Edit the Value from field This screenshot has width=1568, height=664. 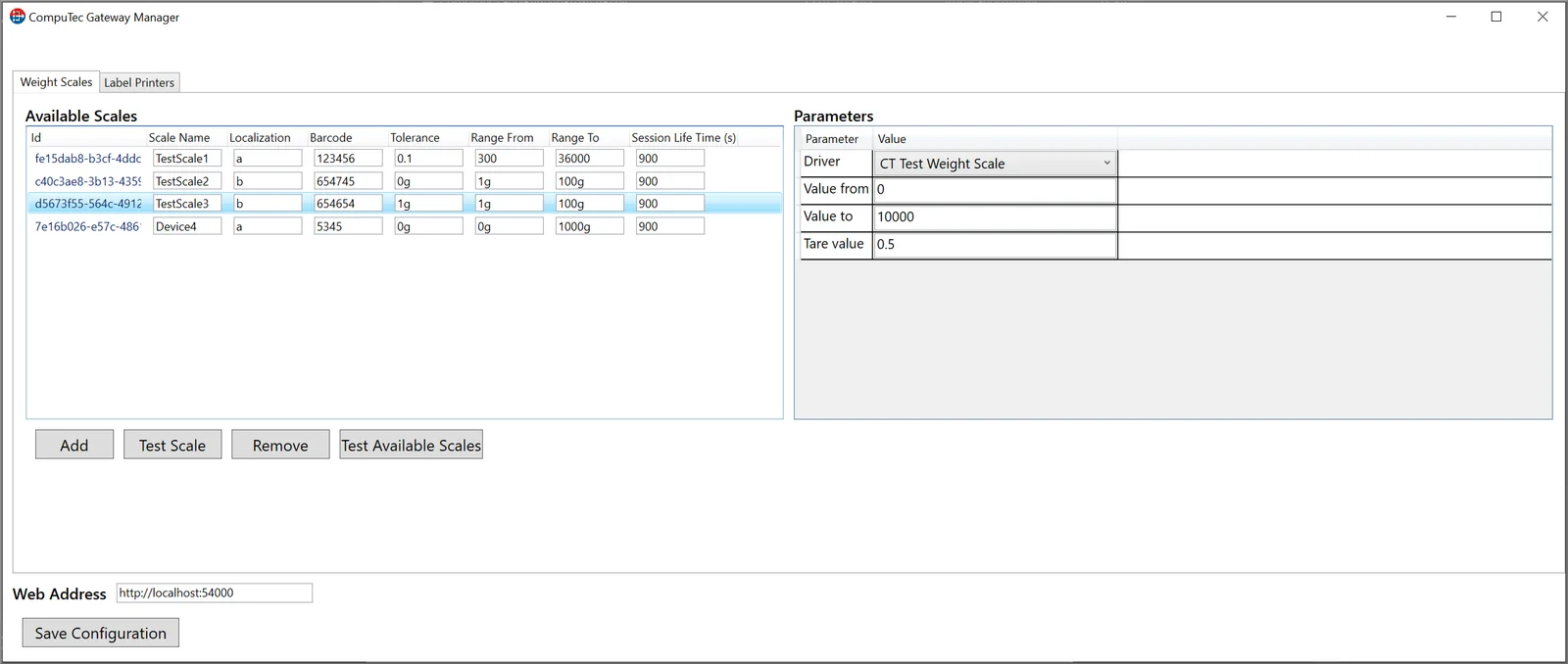995,189
